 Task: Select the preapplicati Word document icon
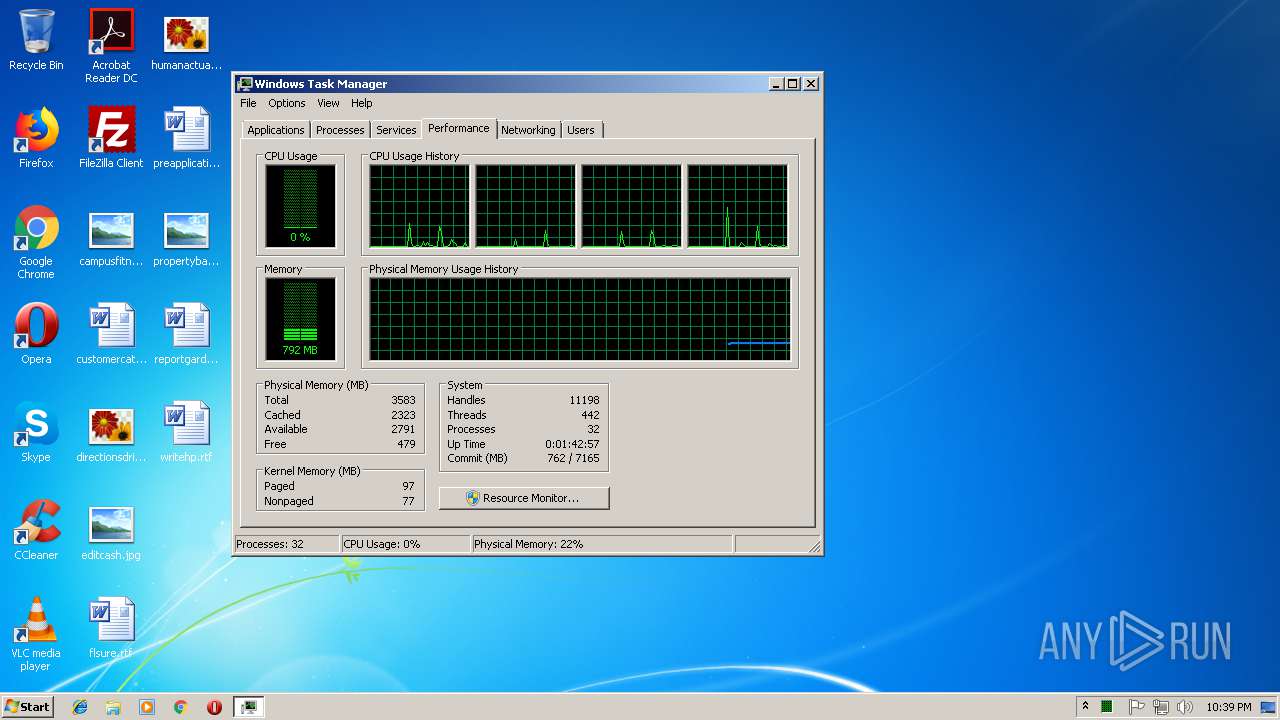pyautogui.click(x=186, y=139)
